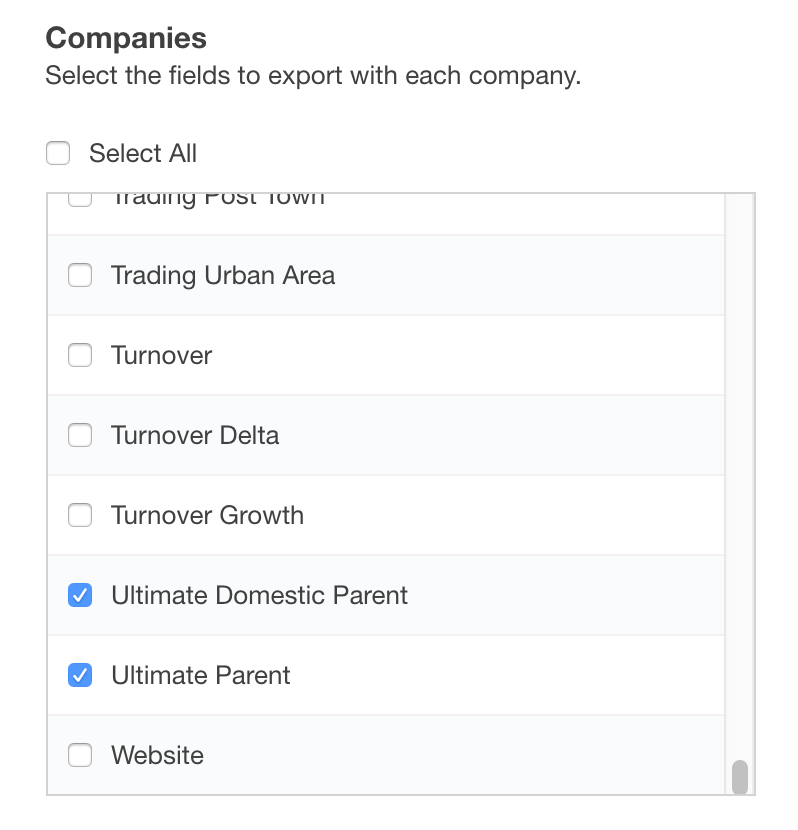Tick the Select All checkbox
Screen dimensions: 798x830
(58, 154)
